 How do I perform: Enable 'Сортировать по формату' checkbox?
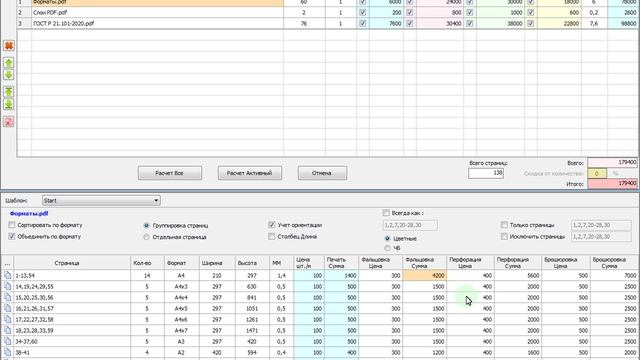(12, 225)
